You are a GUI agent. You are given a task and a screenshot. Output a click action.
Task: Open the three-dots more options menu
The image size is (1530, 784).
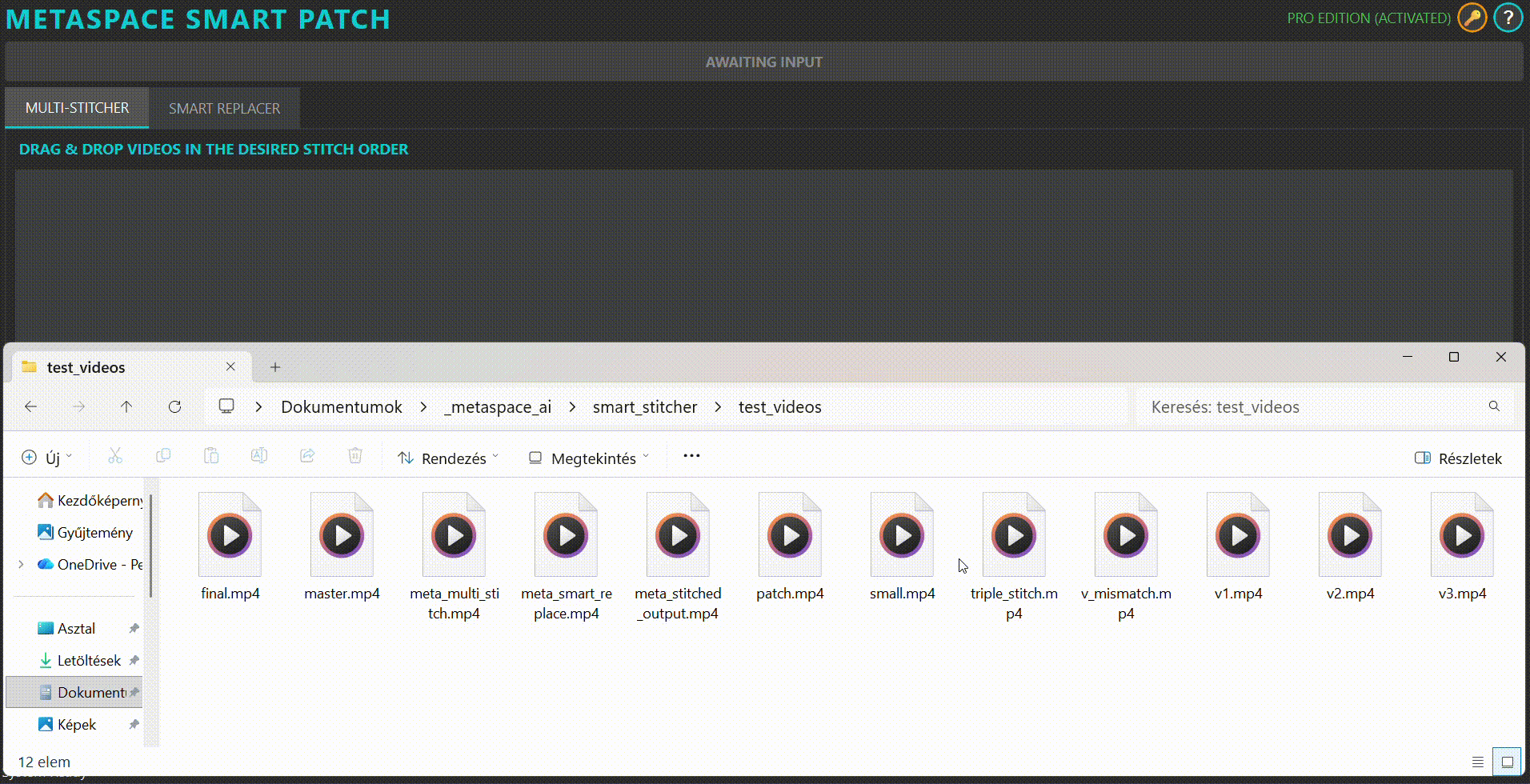[691, 456]
